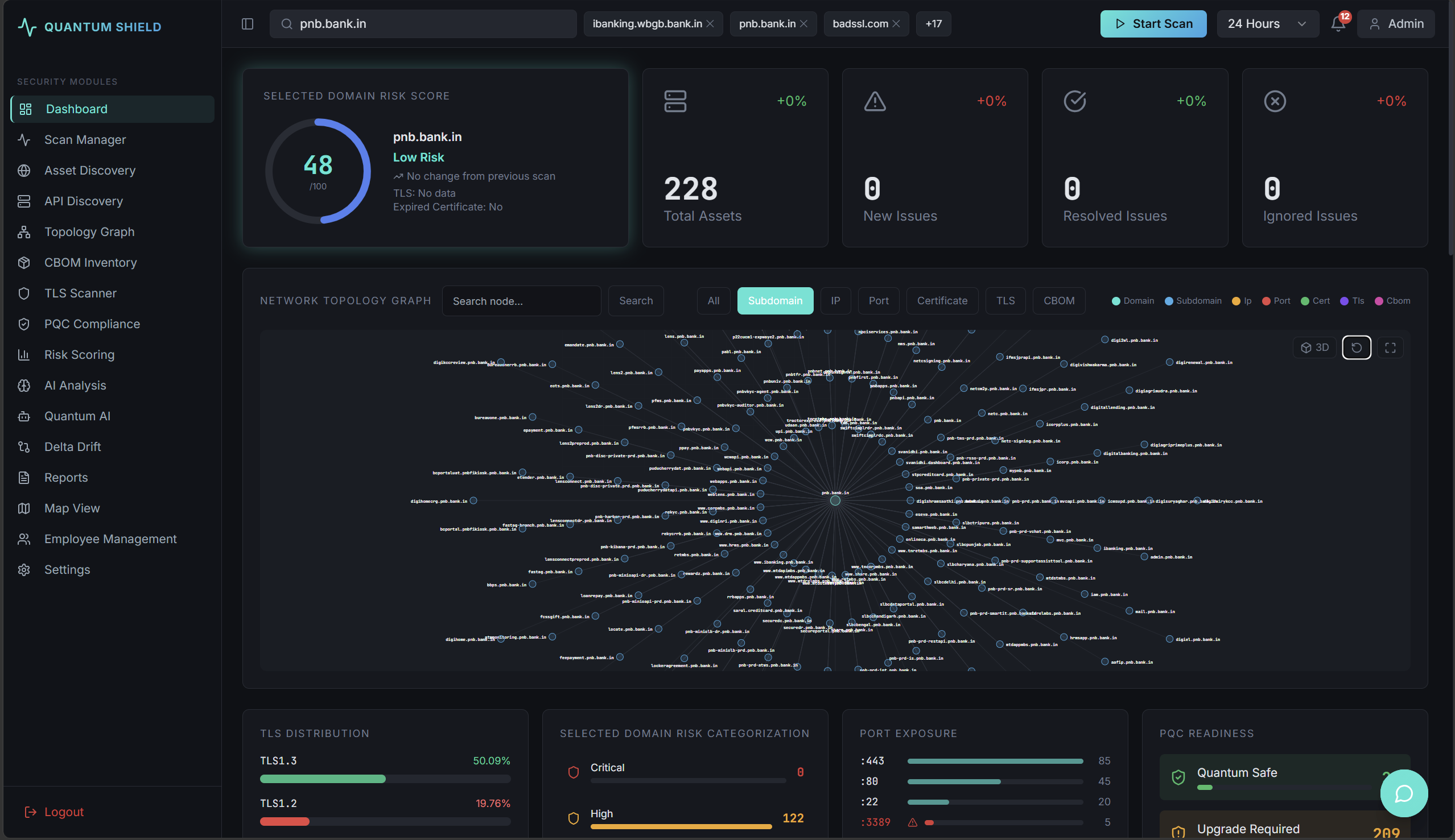
Task: Click the PQC Compliance shield-check icon
Action: pyautogui.click(x=24, y=324)
